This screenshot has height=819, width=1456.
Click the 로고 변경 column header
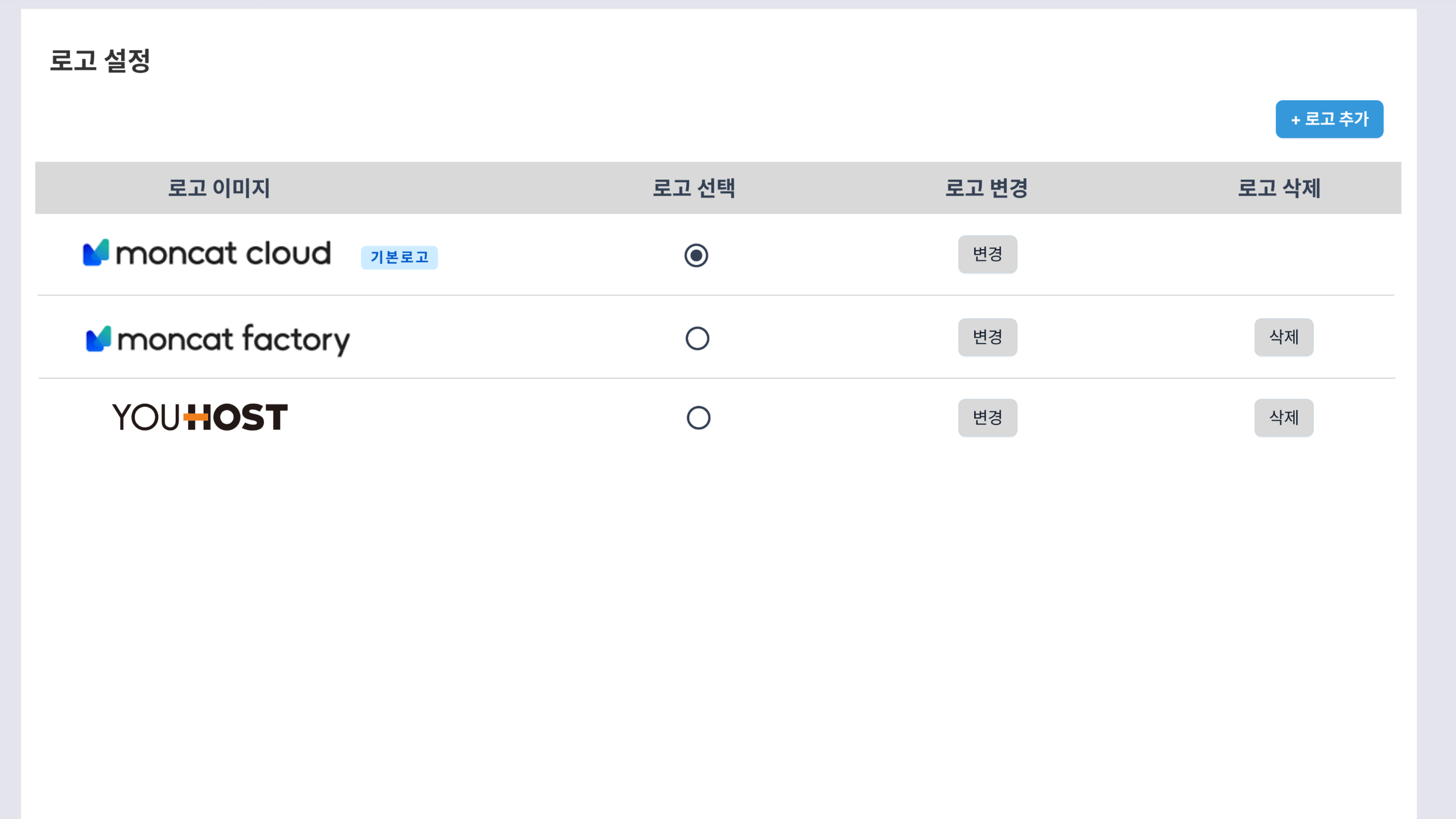987,188
